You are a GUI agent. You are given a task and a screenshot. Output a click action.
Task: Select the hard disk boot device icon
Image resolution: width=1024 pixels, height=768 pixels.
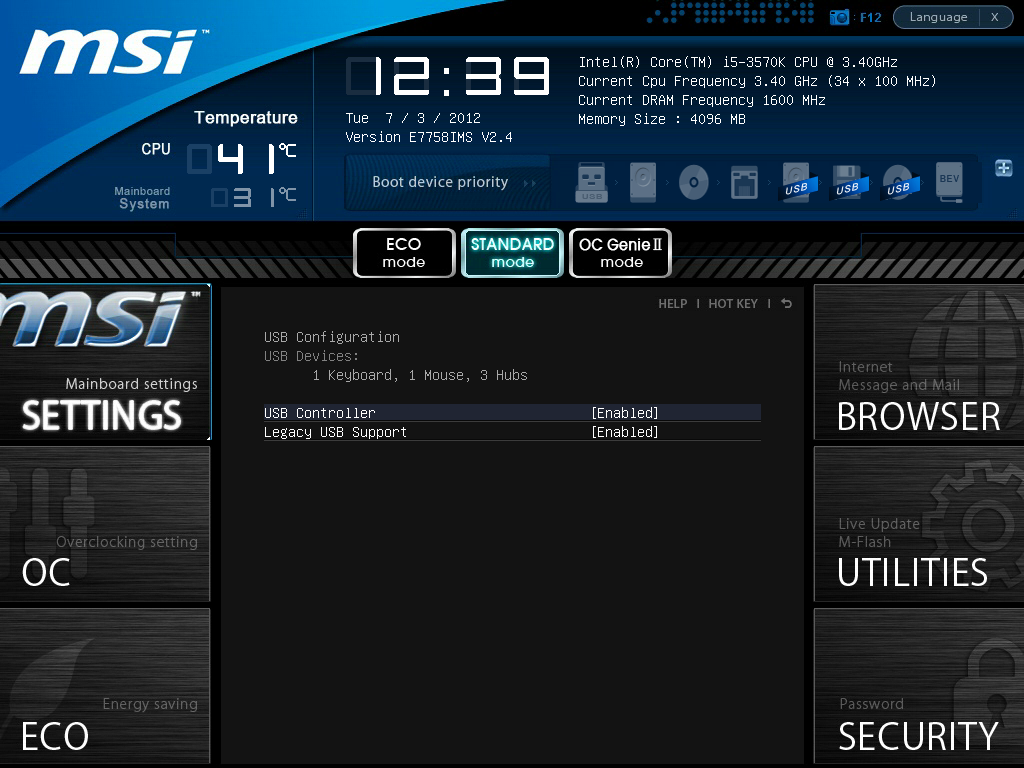643,182
